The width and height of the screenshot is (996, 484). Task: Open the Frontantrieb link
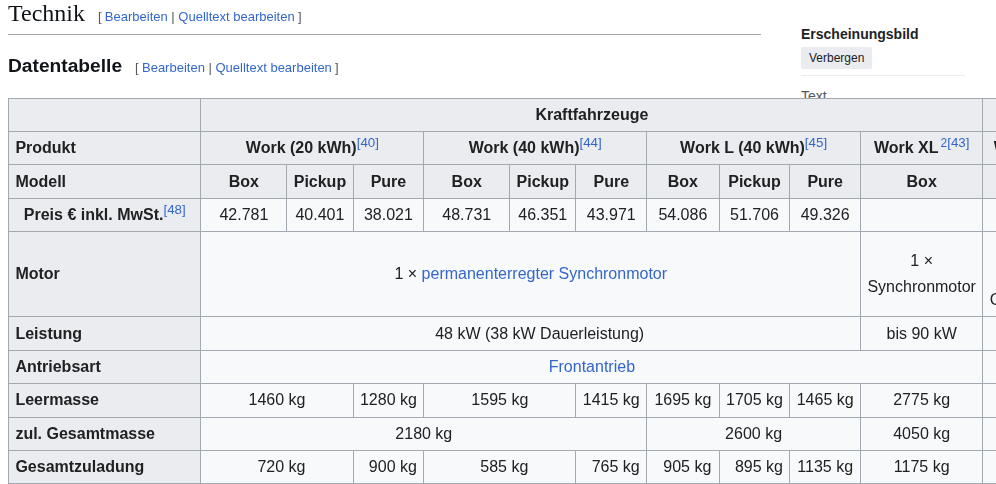[x=591, y=367]
